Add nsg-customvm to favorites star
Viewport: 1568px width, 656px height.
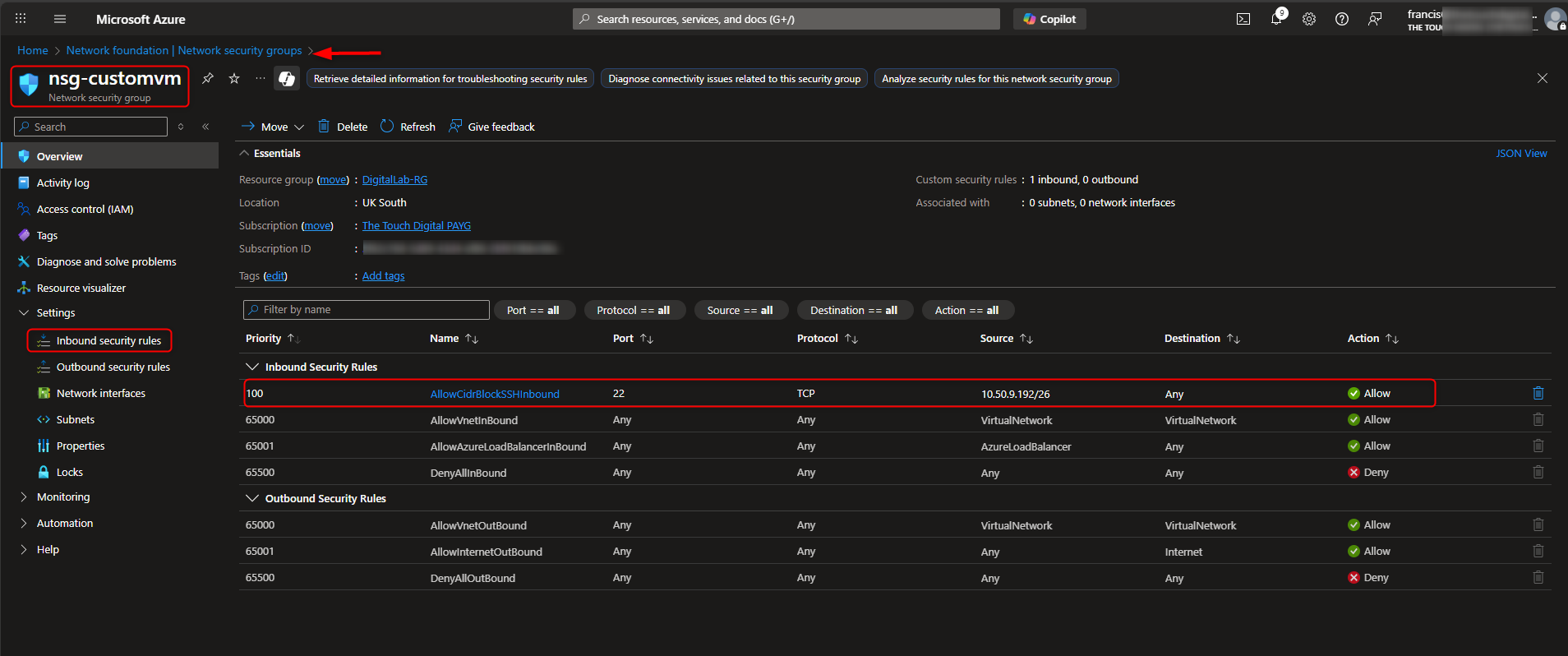coord(234,78)
